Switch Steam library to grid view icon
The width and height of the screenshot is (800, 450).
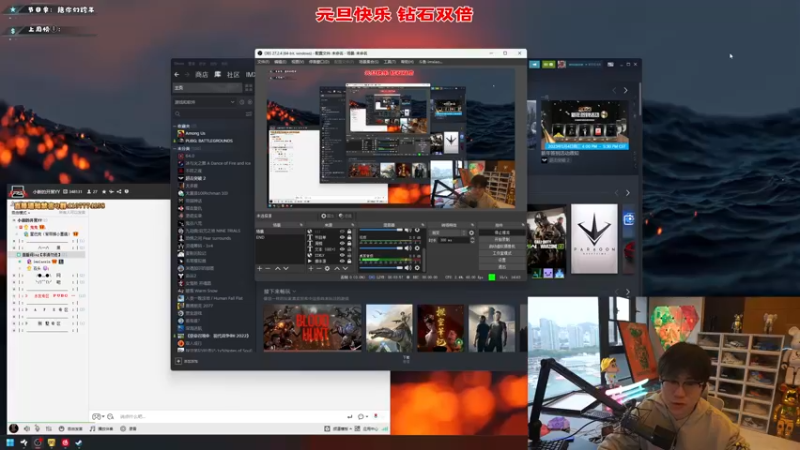click(248, 88)
